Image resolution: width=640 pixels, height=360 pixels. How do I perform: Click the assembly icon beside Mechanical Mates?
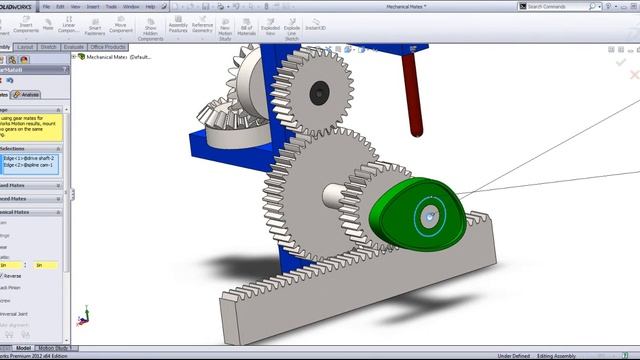pyautogui.click(x=82, y=57)
